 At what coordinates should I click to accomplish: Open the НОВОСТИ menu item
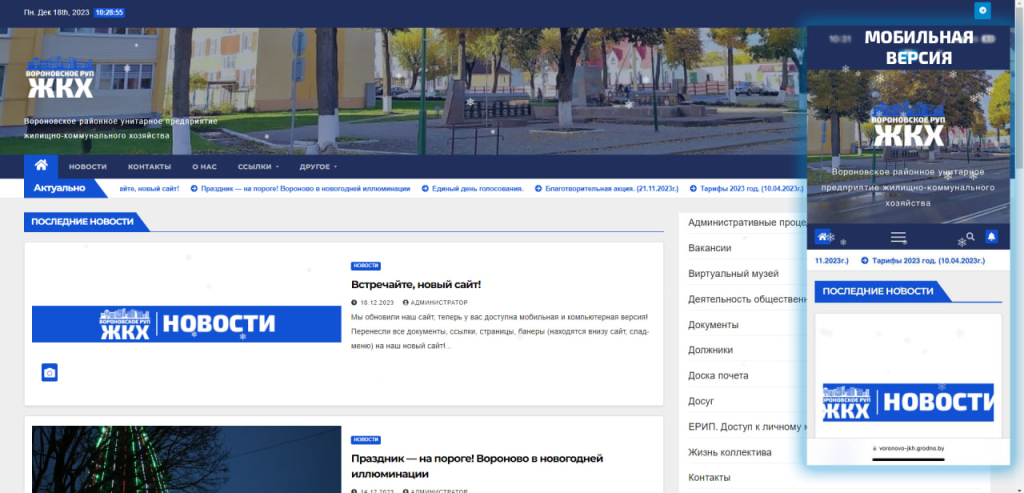88,167
